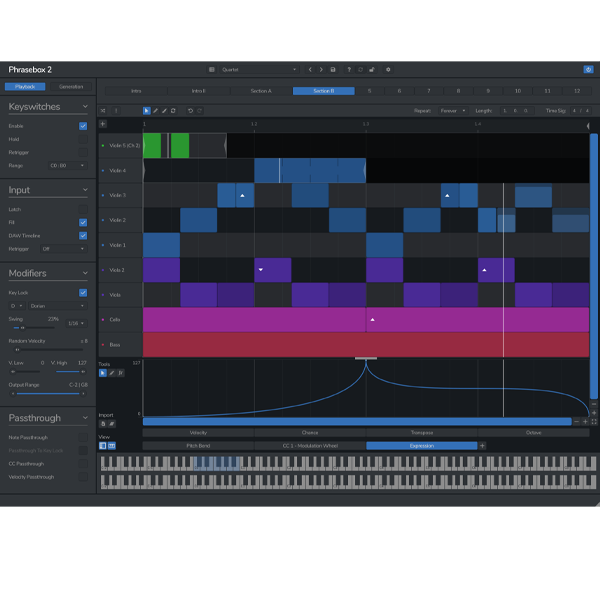This screenshot has height=600, width=600.
Task: Enable the Keyswitches Retrigger checkbox
Action: click(83, 152)
